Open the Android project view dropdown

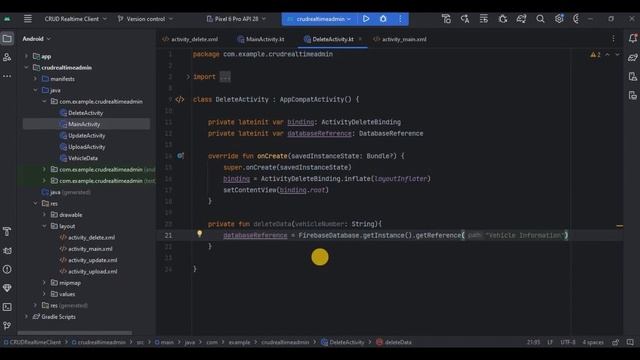click(37, 39)
